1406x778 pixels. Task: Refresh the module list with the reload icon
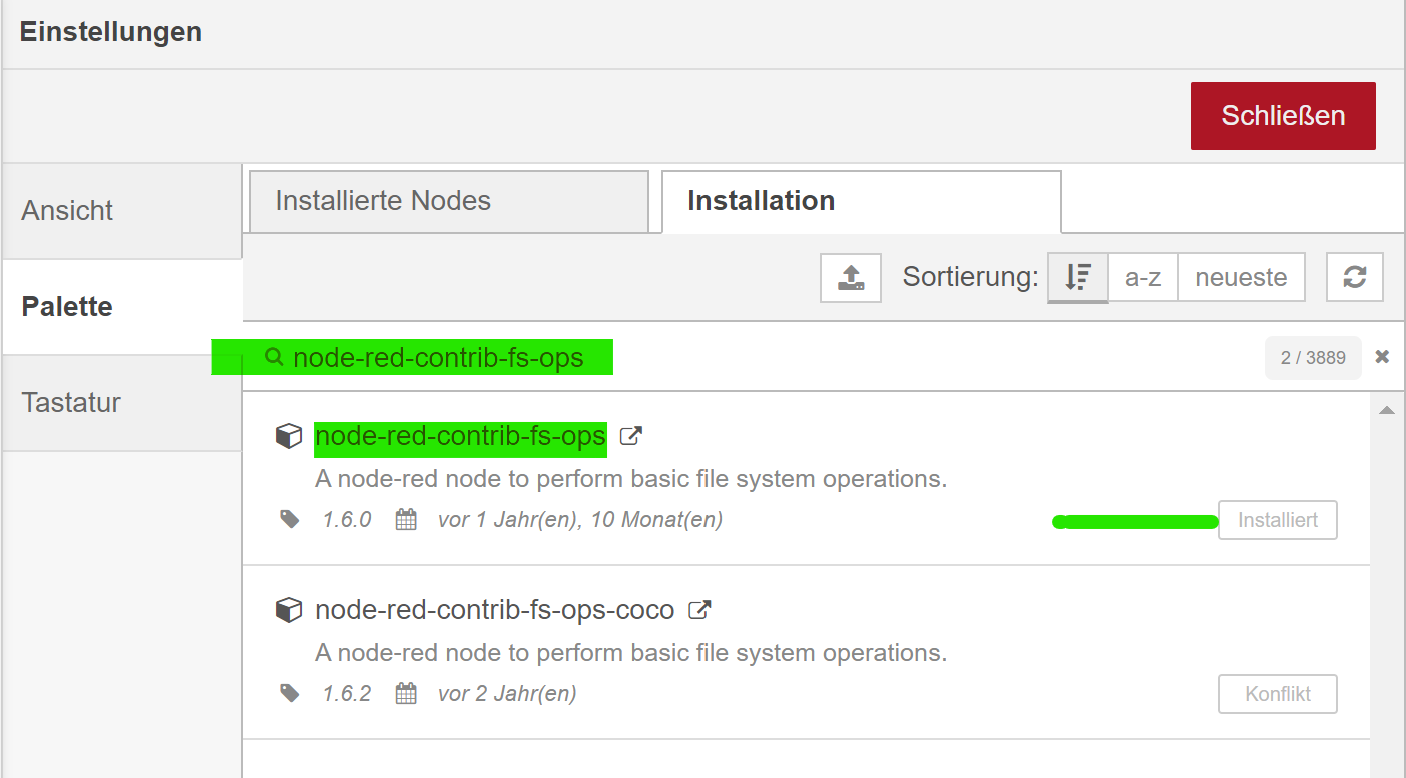point(1355,277)
